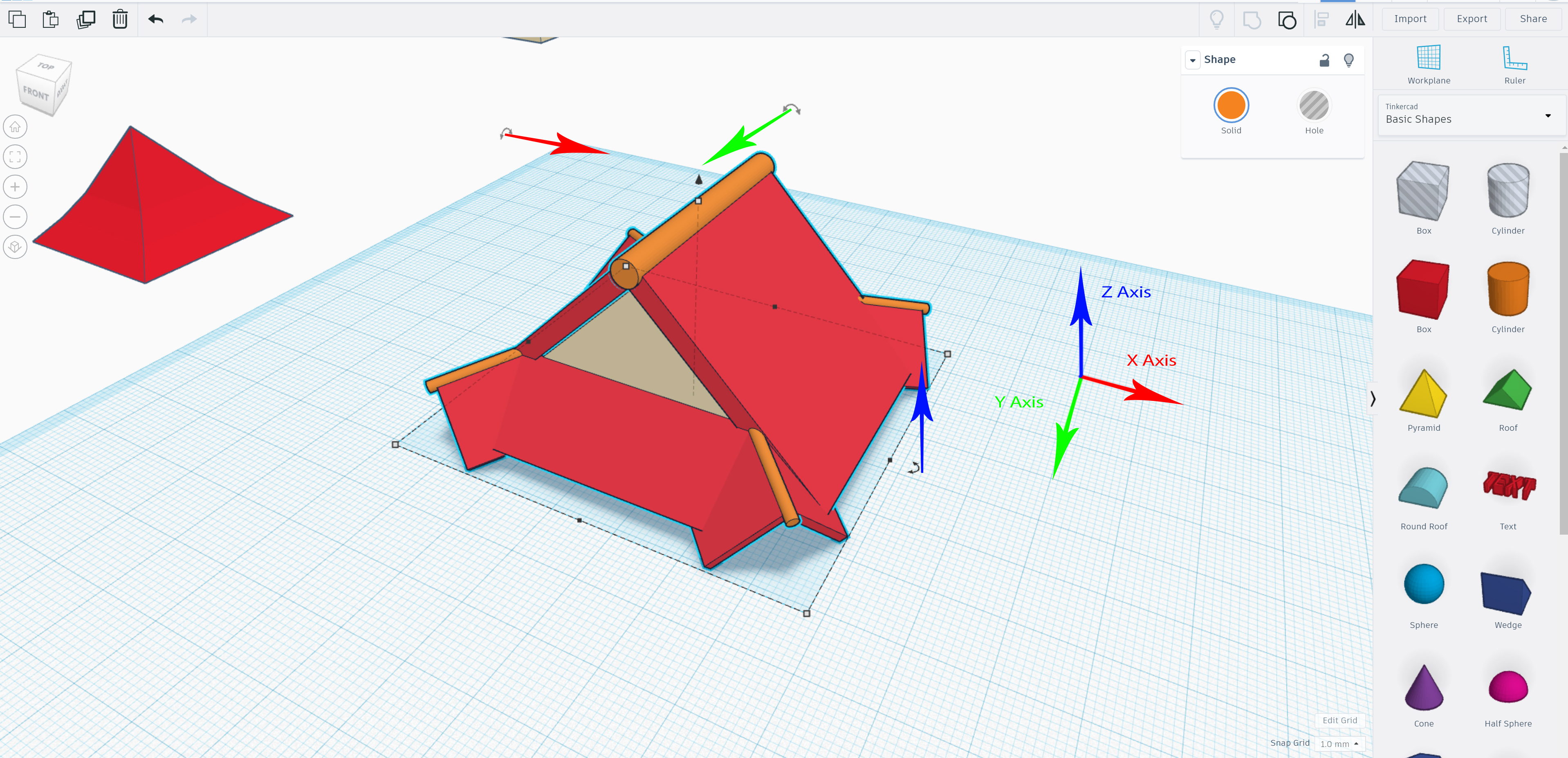
Task: Click the Edit Grid button
Action: (1339, 720)
